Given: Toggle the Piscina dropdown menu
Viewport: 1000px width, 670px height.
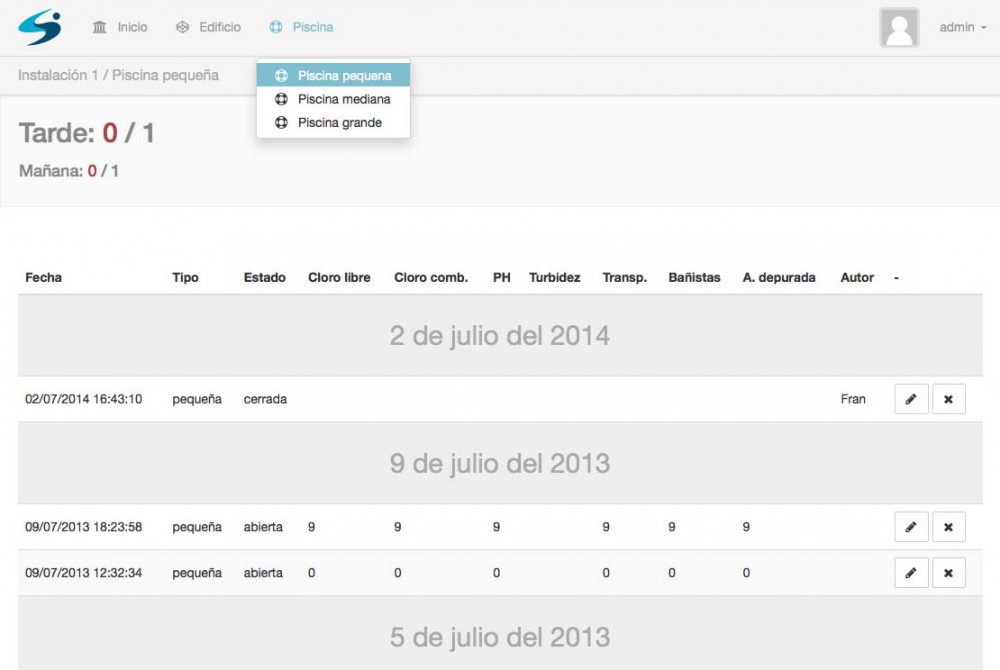Looking at the screenshot, I should pos(302,28).
